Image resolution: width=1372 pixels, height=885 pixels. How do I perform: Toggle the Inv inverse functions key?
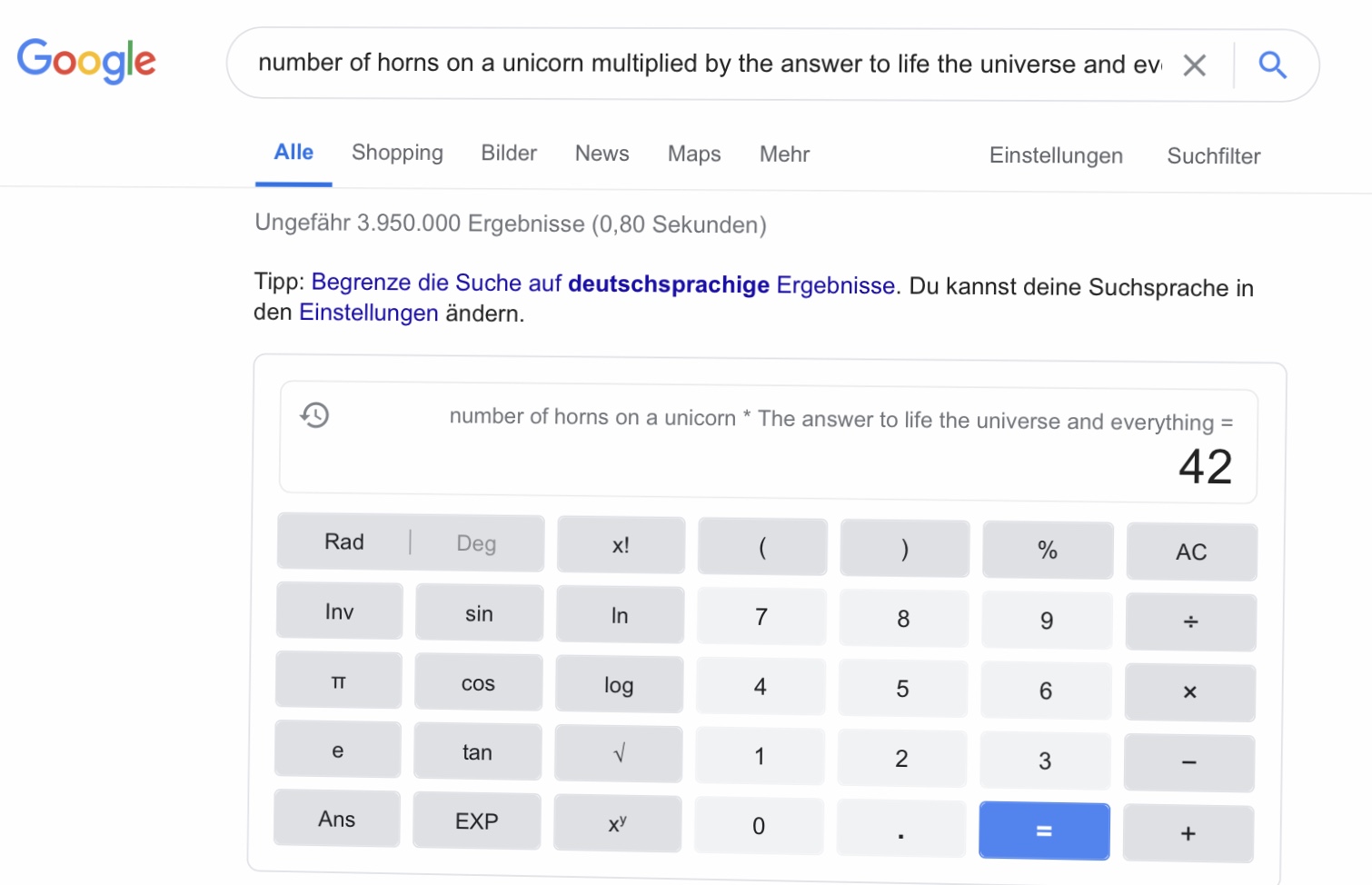click(x=339, y=612)
